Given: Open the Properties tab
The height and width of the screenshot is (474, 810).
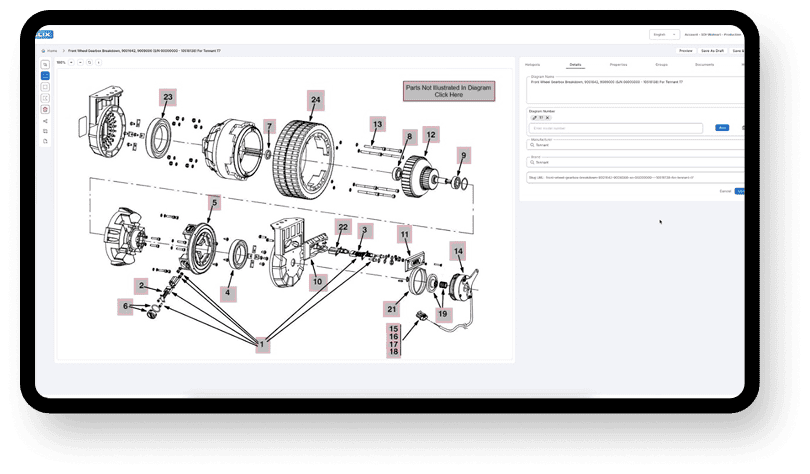Looking at the screenshot, I should click(x=618, y=65).
